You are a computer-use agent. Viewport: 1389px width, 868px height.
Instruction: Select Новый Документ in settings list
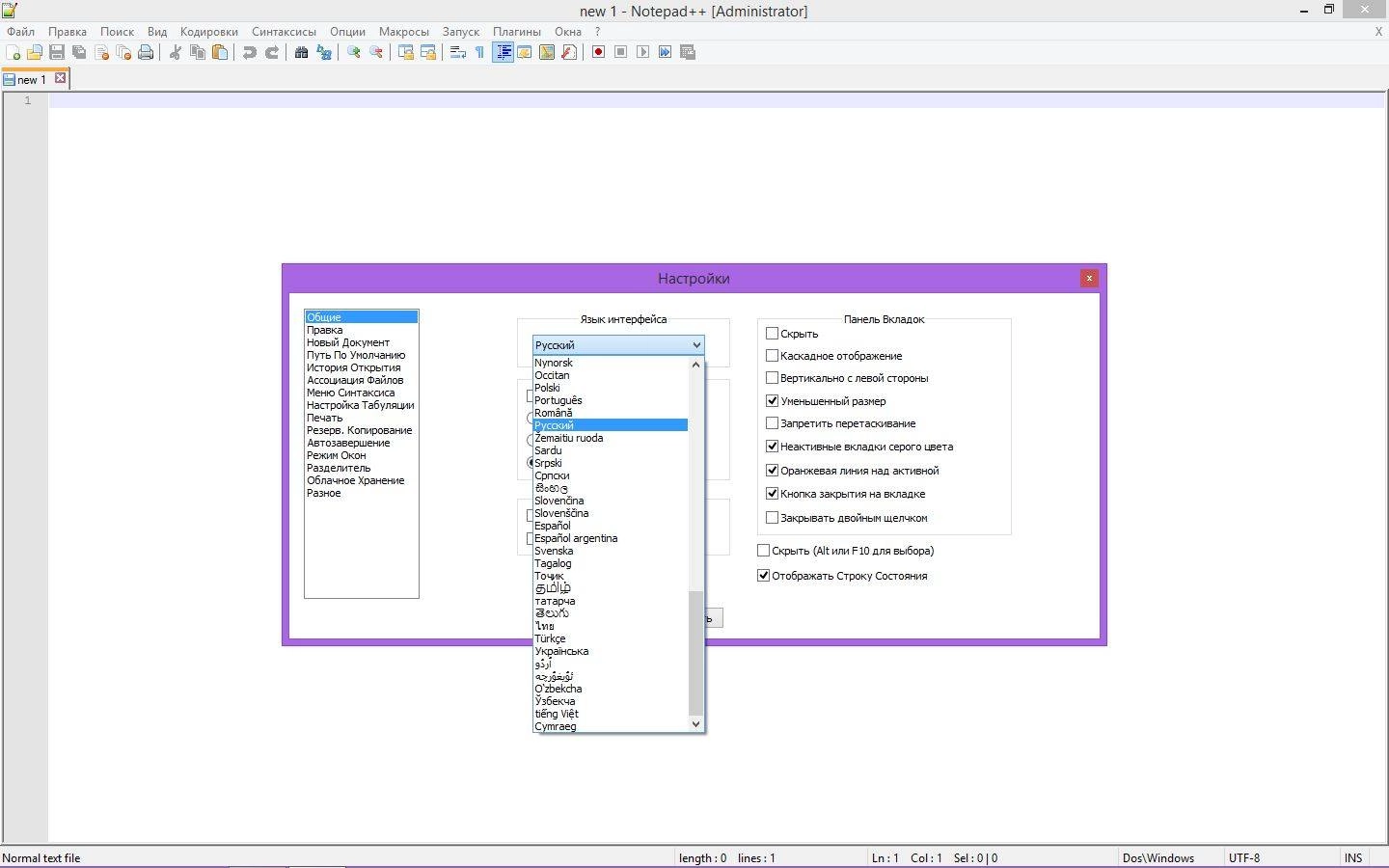[362, 342]
